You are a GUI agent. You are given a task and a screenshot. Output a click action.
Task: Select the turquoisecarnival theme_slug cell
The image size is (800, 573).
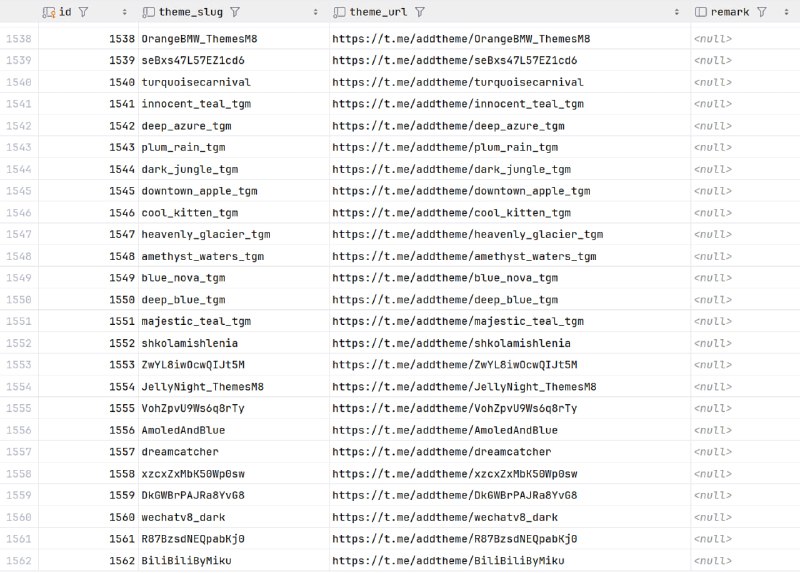coord(196,82)
